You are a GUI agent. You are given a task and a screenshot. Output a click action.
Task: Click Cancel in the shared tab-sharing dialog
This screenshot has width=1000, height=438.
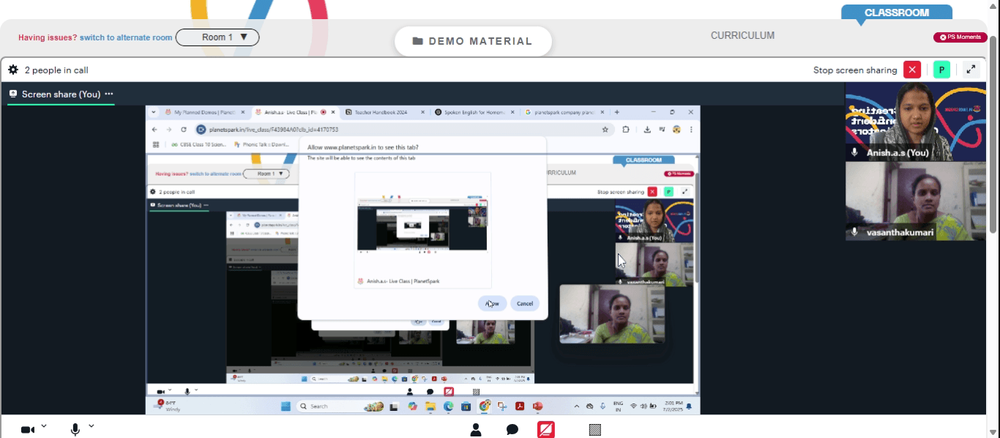[525, 303]
